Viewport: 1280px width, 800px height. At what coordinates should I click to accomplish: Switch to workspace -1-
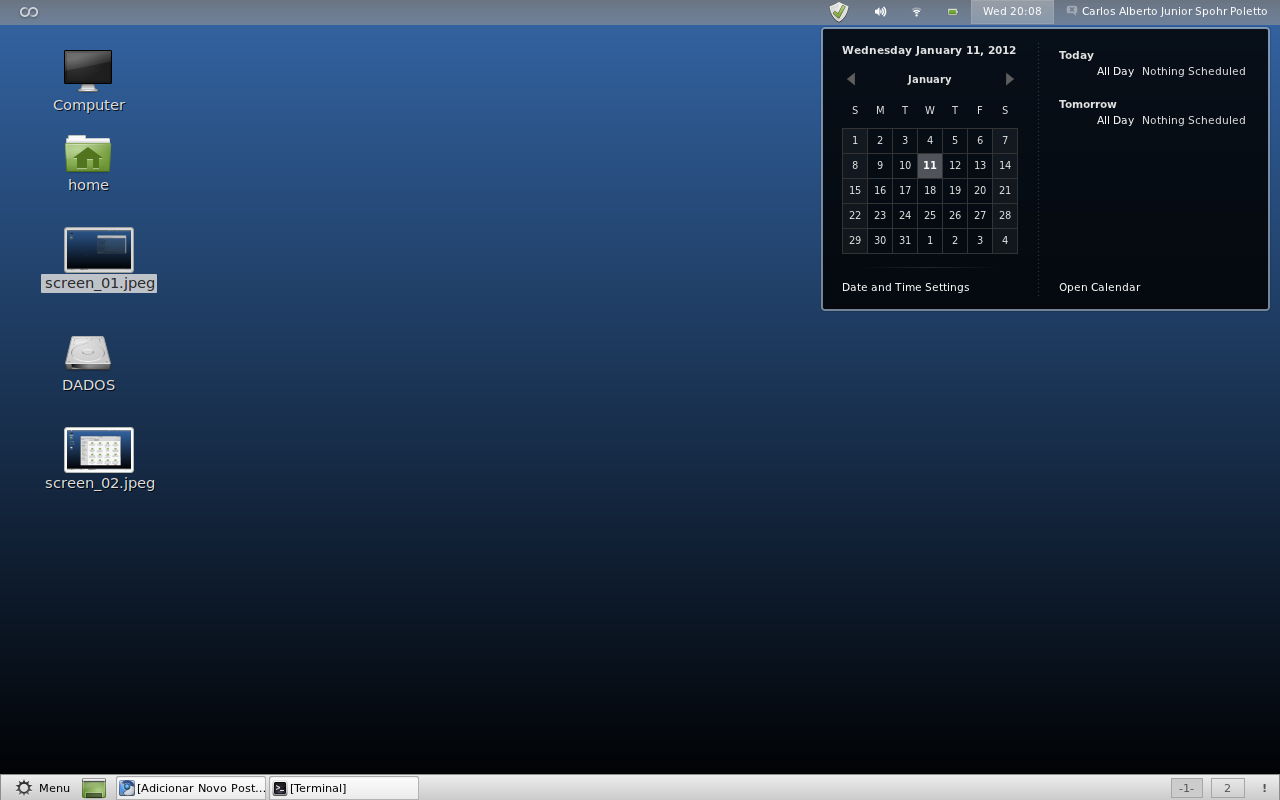[1187, 788]
